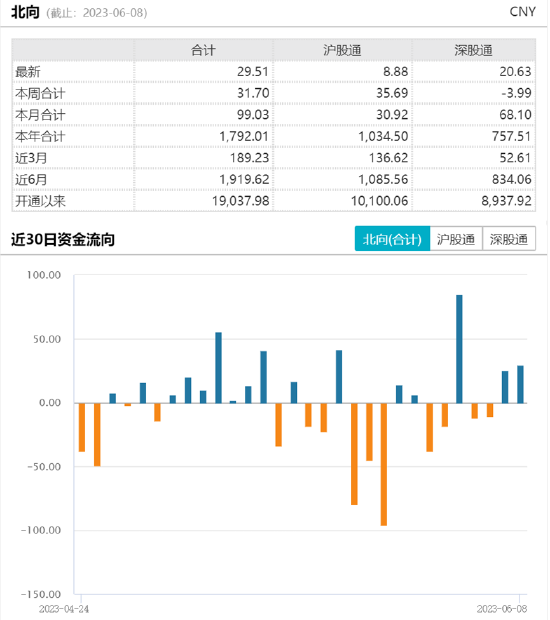Click the value 29.51 in the table
This screenshot has height=620, width=550.
point(253,72)
